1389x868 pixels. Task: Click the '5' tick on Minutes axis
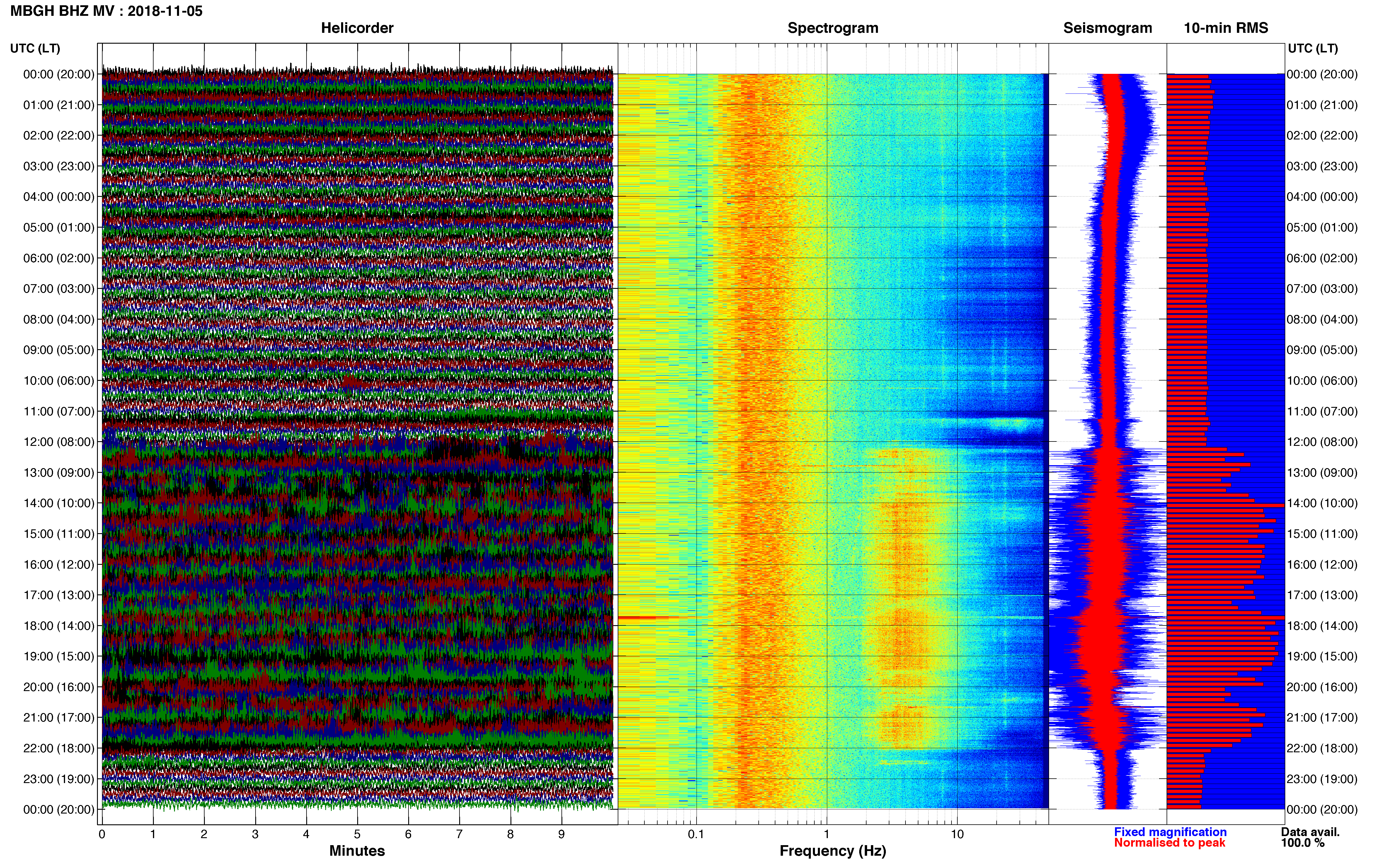357,835
